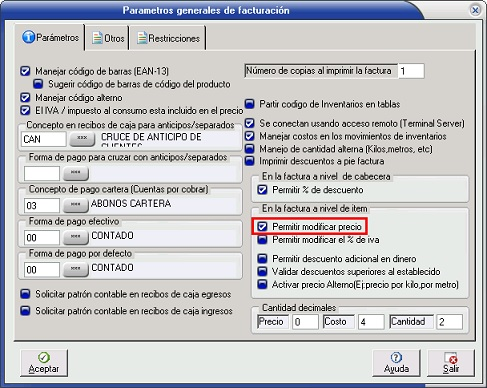
Task: Enable Activar precio Alterno checkbox
Action: 262,285
